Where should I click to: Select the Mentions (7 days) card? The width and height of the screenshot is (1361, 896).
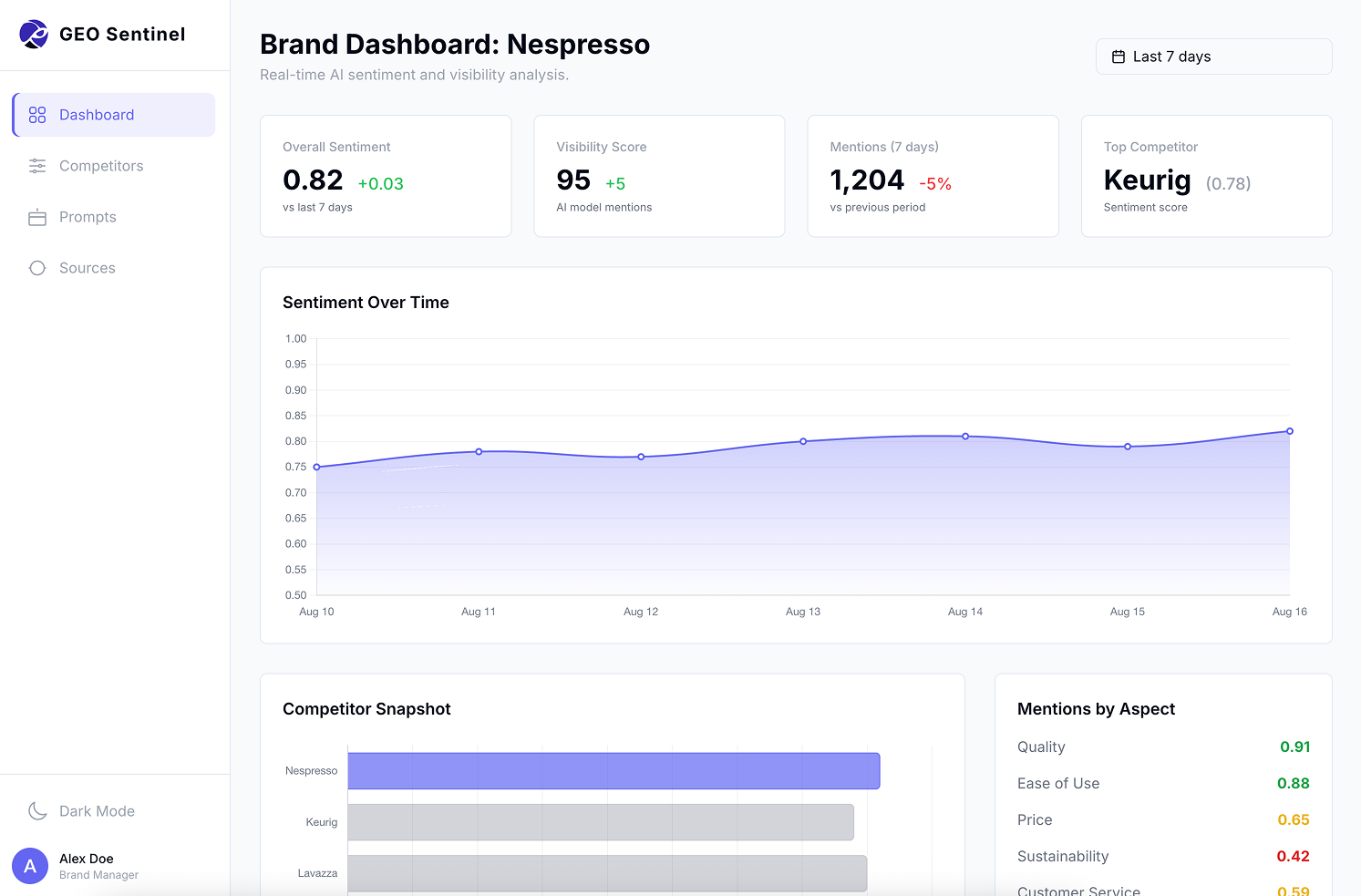click(933, 176)
